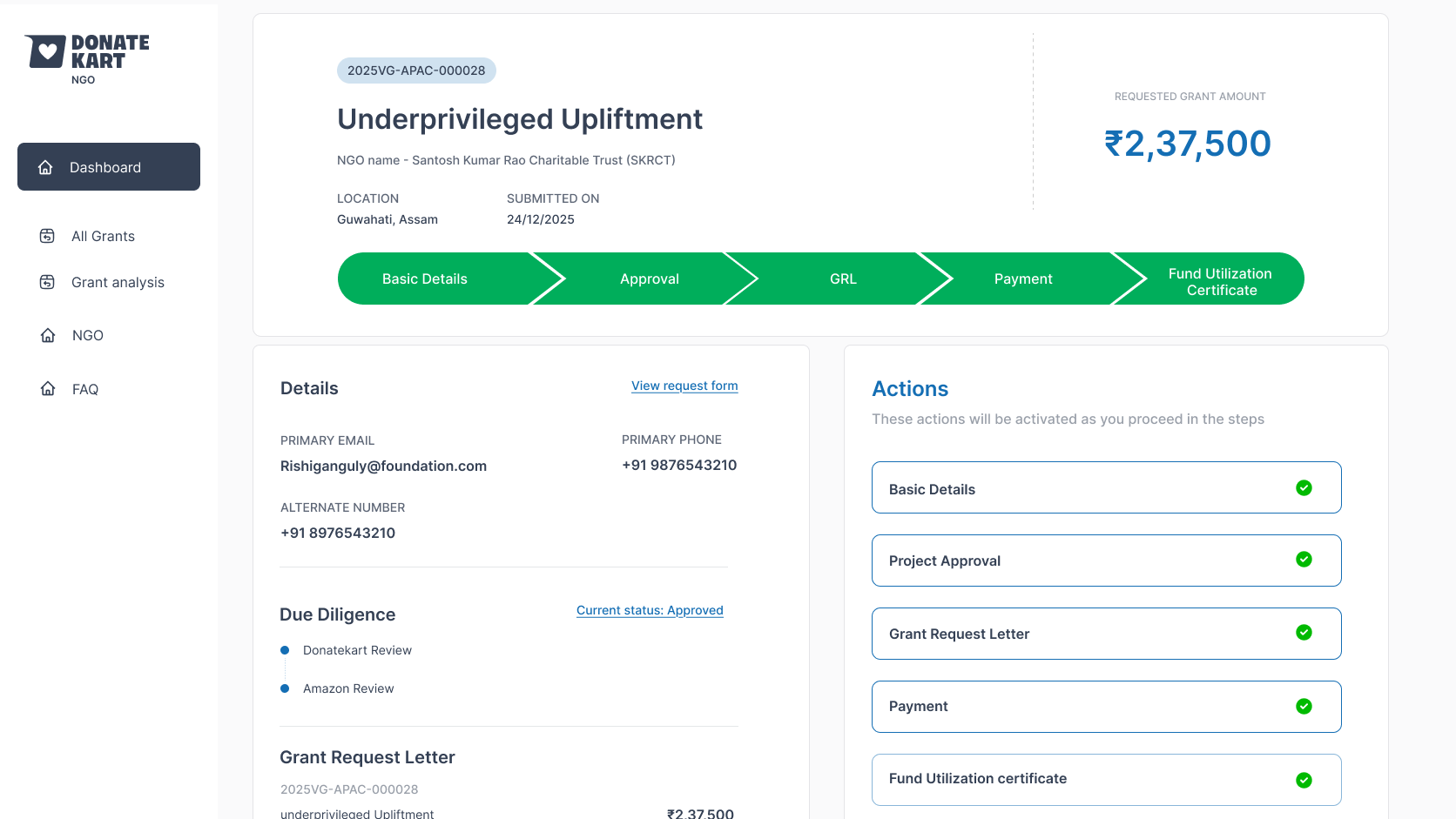The width and height of the screenshot is (1456, 819).
Task: Open the Payment action card
Action: click(1107, 707)
